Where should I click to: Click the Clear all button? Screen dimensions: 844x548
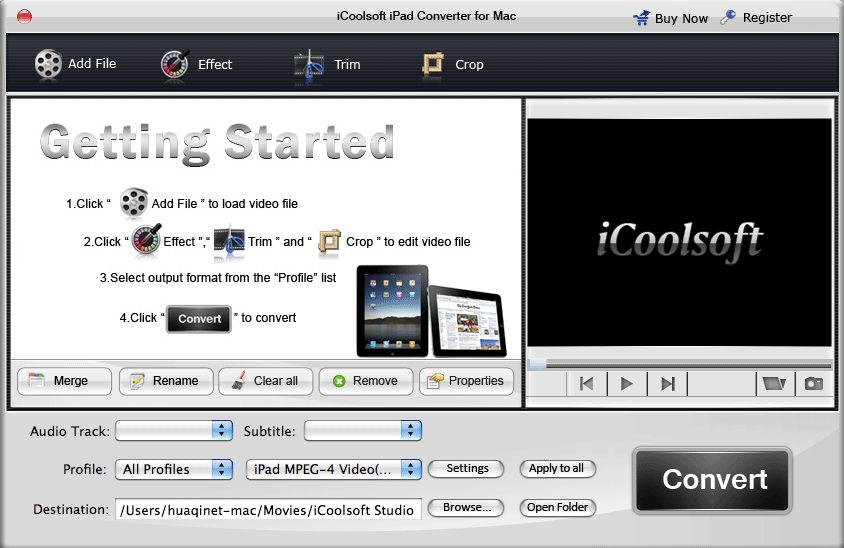click(x=266, y=381)
